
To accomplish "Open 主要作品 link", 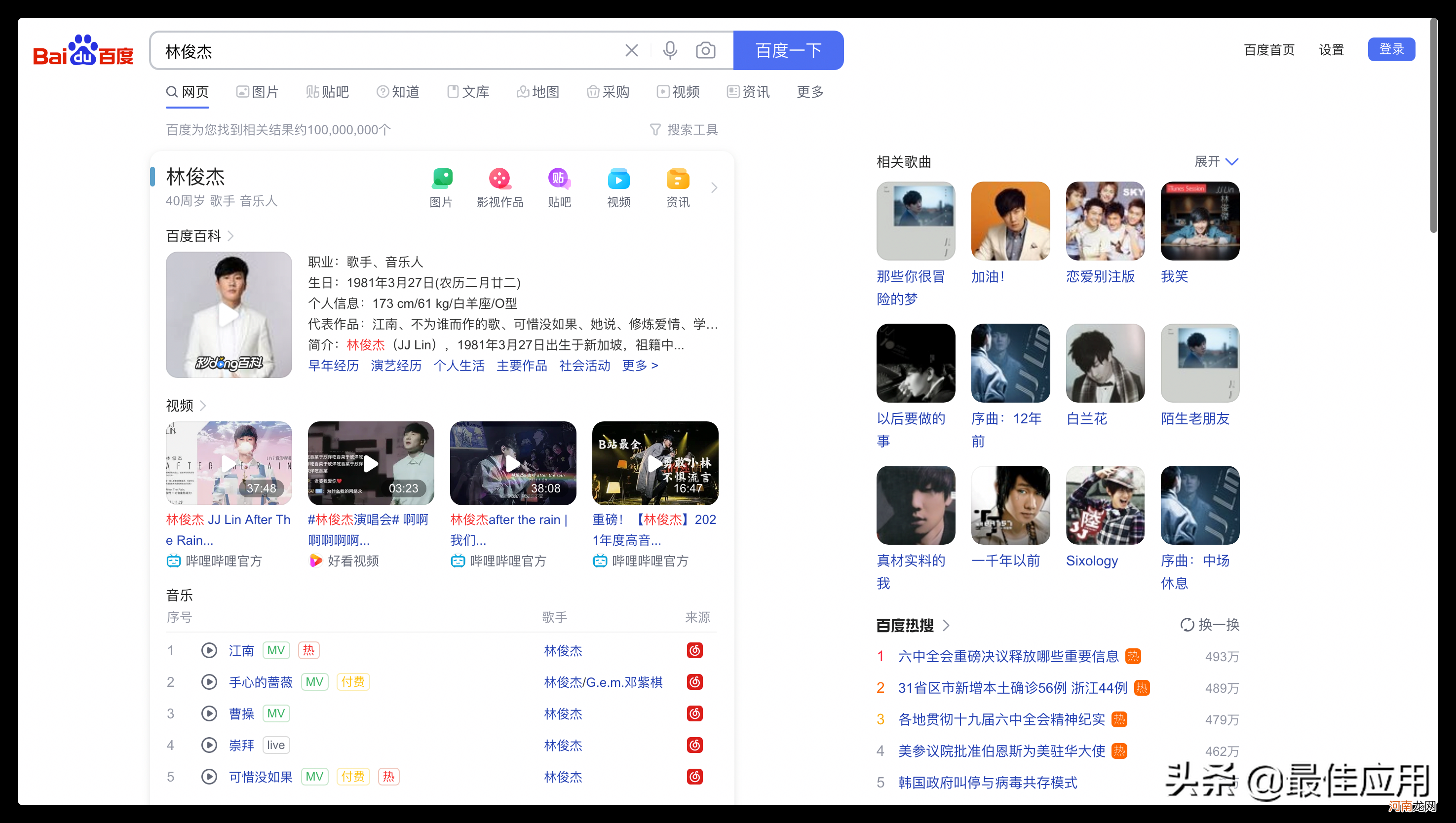I will [x=521, y=365].
